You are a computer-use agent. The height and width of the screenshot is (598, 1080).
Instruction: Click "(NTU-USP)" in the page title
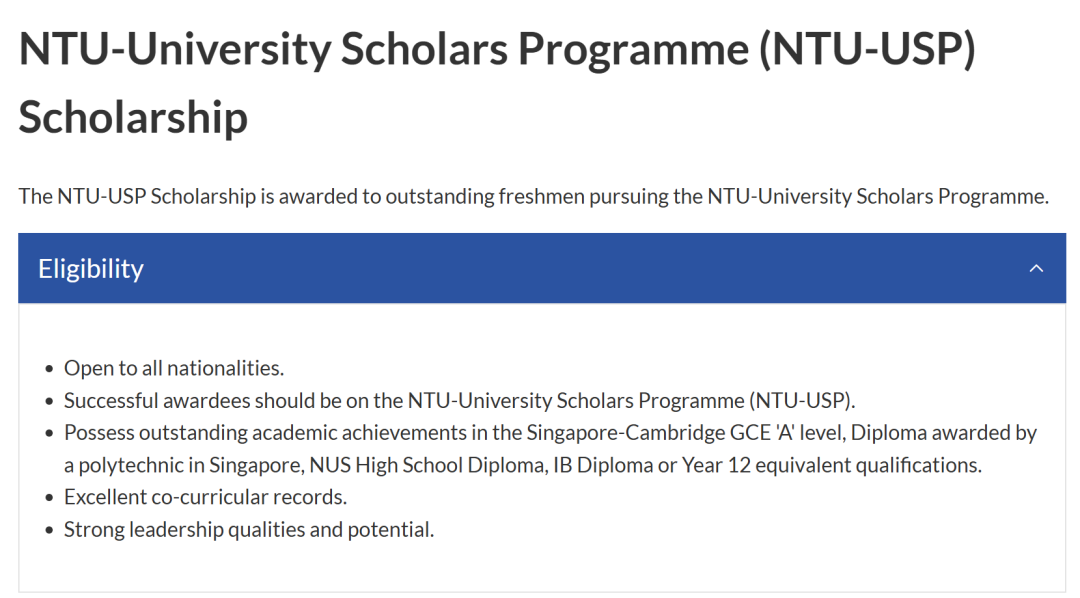point(867,50)
